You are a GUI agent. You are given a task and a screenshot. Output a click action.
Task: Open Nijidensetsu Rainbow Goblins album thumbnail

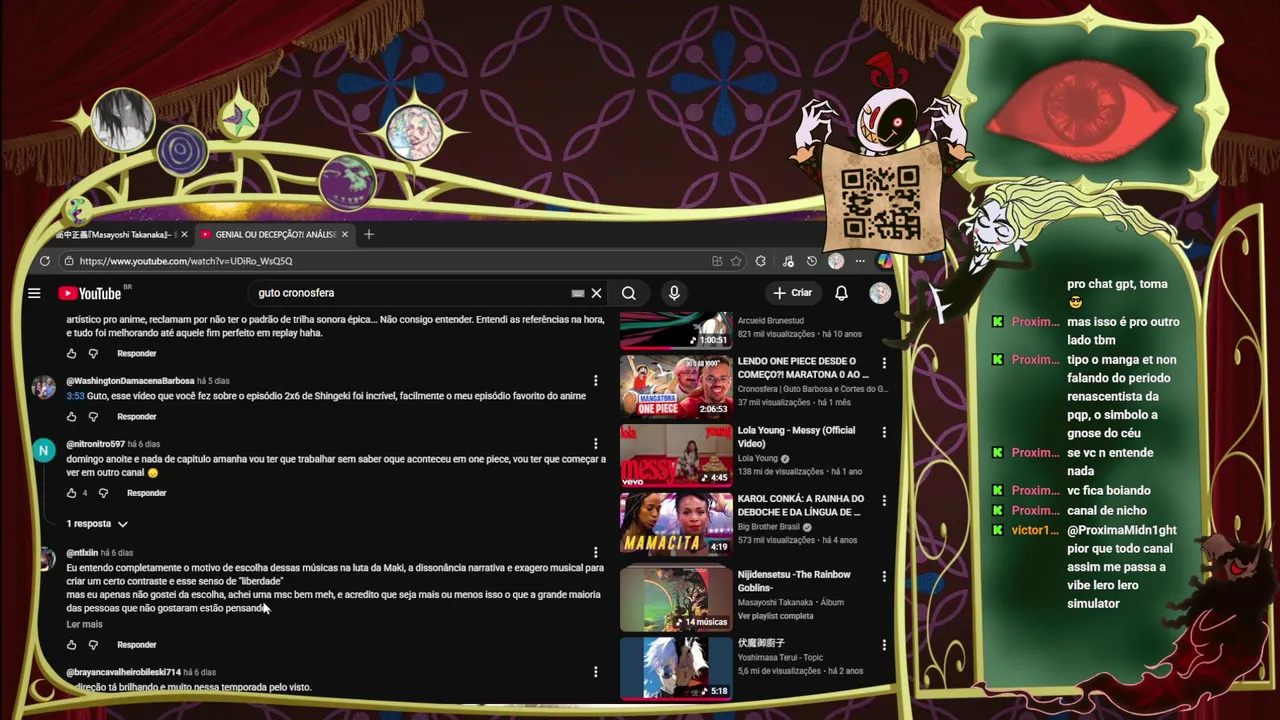(676, 599)
